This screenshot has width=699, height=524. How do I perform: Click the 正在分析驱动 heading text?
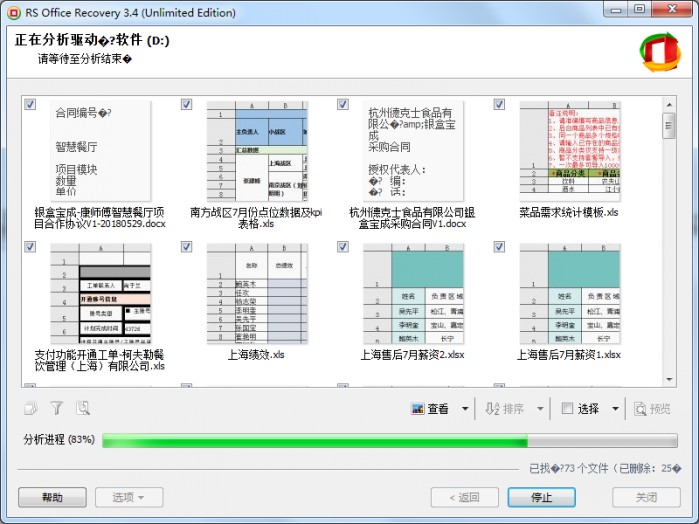pos(92,40)
